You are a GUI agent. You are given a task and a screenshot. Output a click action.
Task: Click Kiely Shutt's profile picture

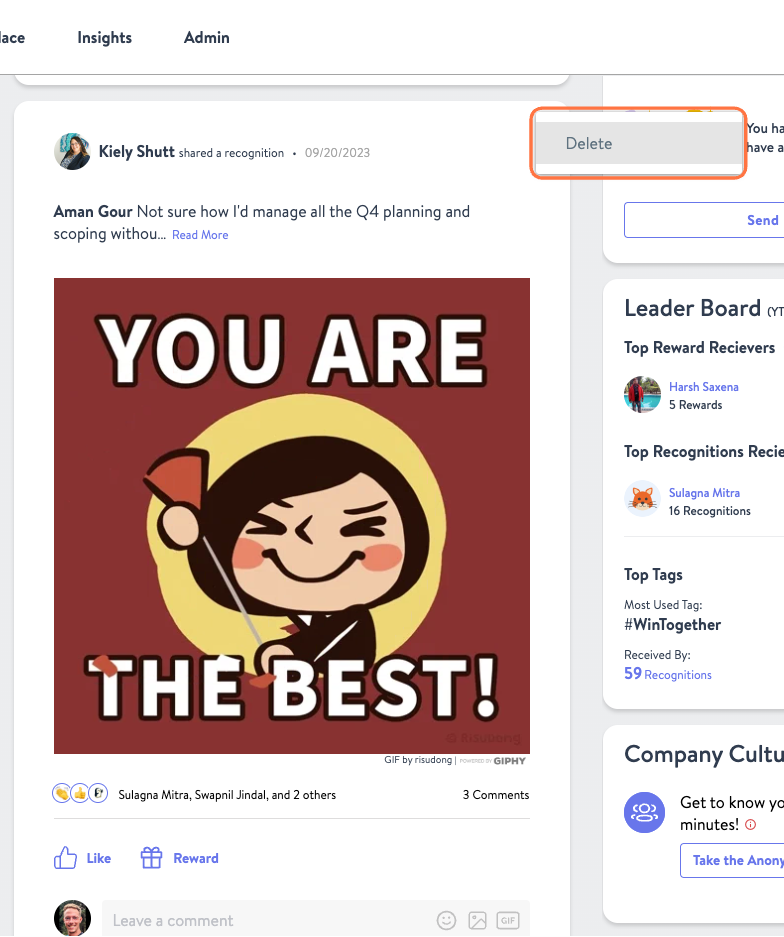72,152
